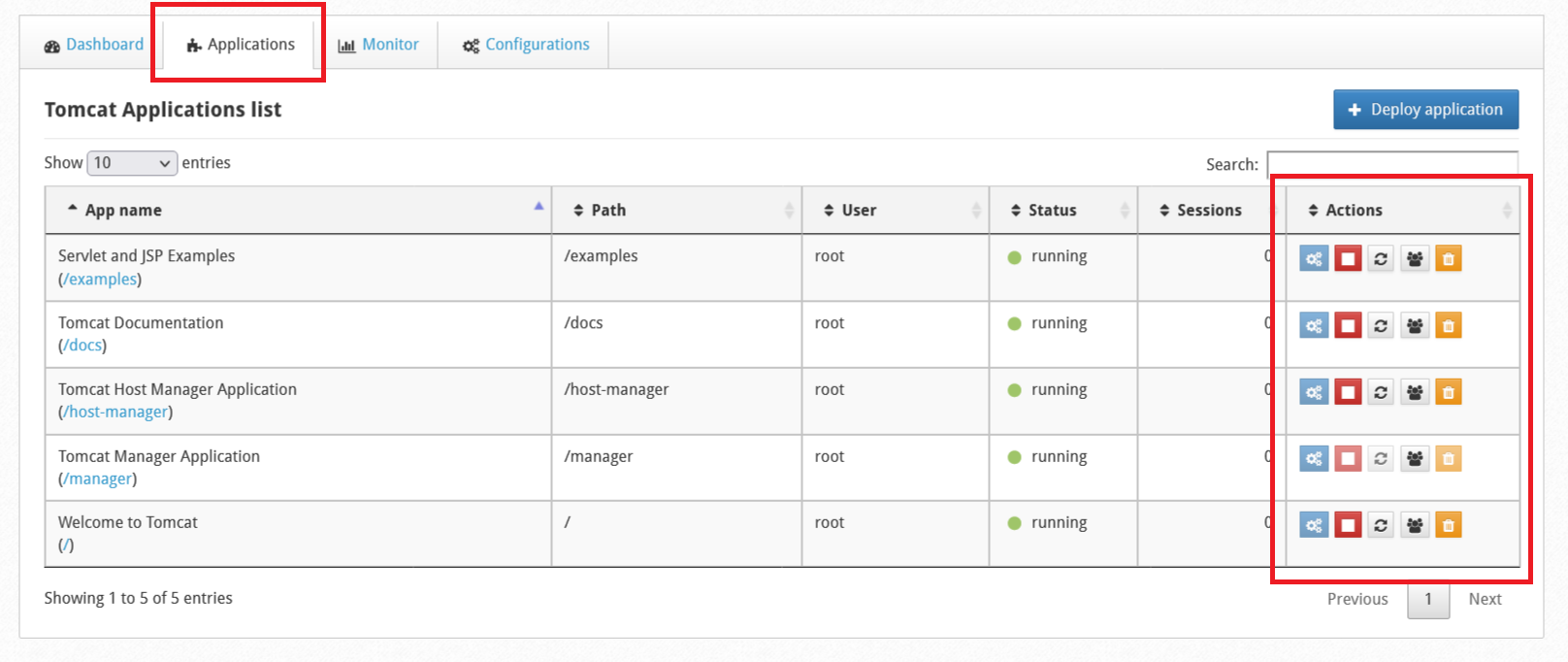Follow the /manager link
Screen dimensions: 1568x662
(x=97, y=480)
